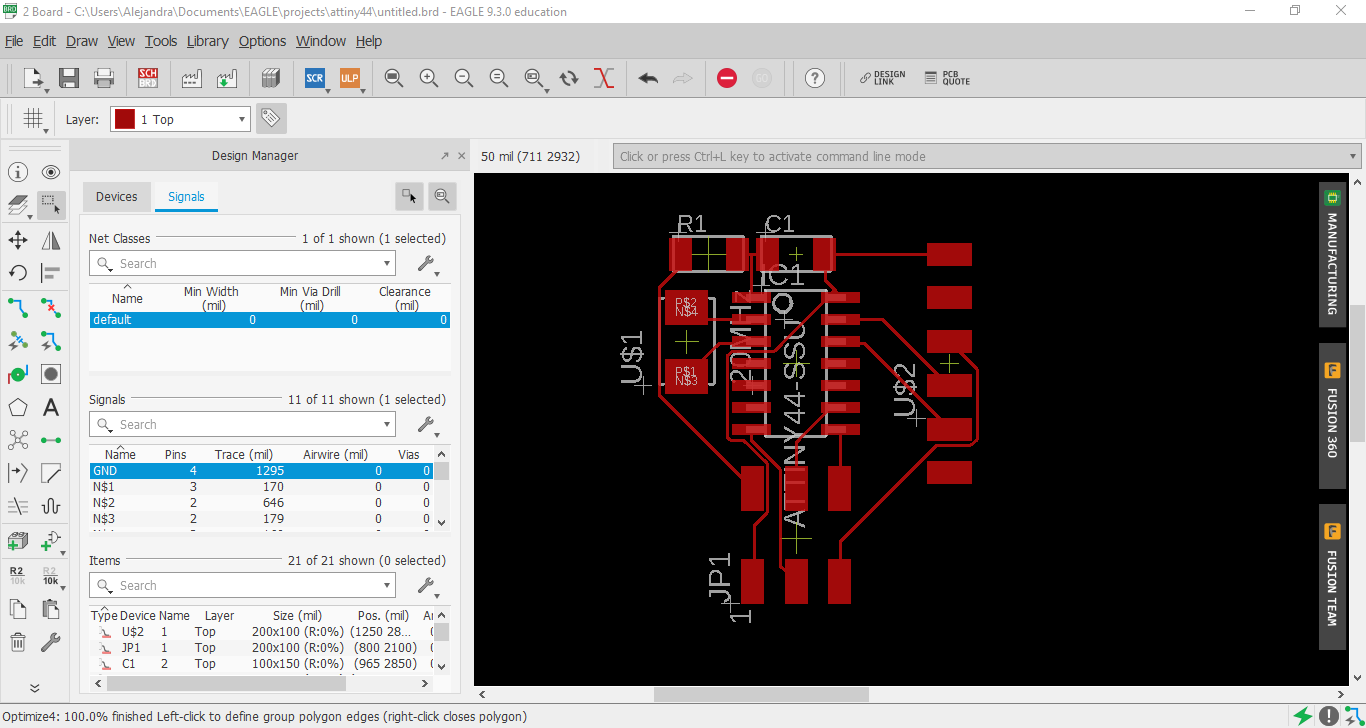
Task: Switch to the Devices tab
Action: [x=116, y=197]
